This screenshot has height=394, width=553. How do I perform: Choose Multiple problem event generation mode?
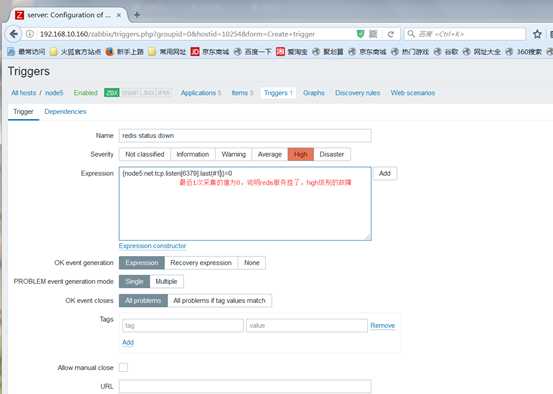(166, 281)
